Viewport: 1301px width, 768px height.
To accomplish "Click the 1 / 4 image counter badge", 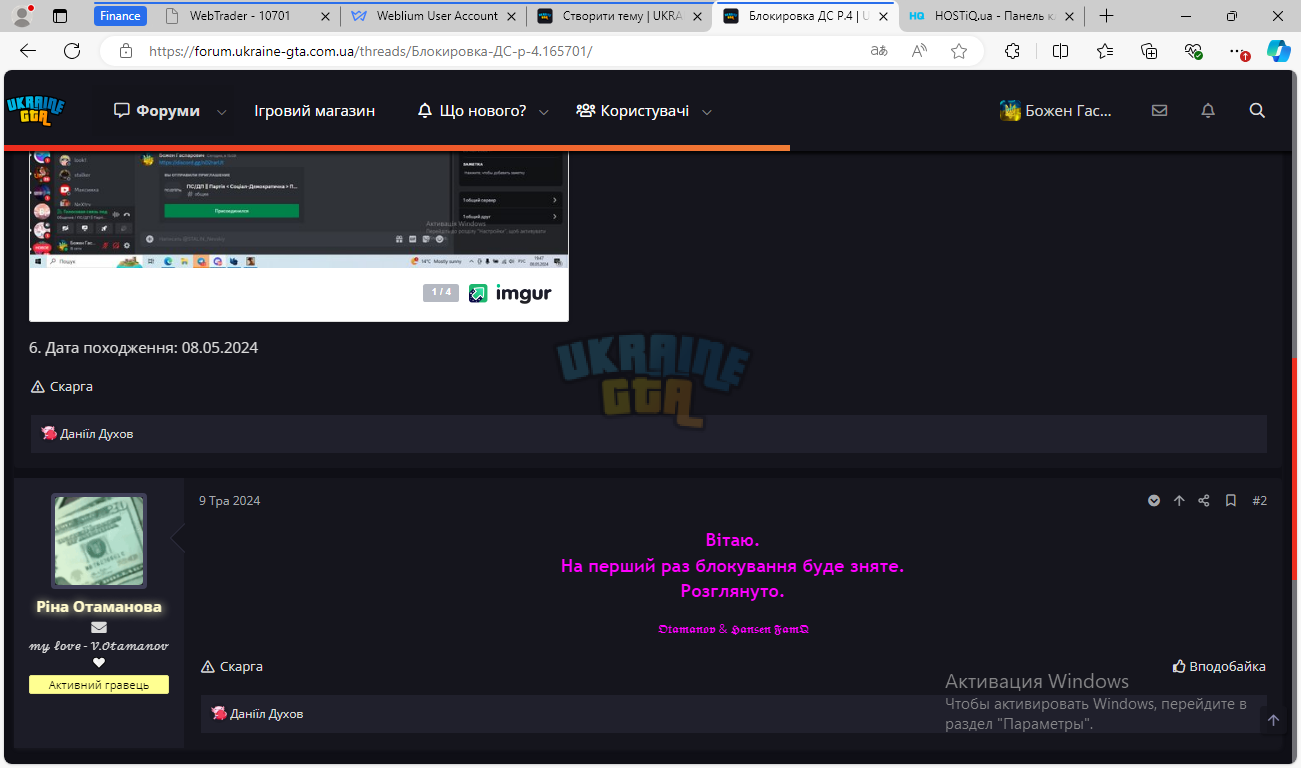I will [x=441, y=293].
